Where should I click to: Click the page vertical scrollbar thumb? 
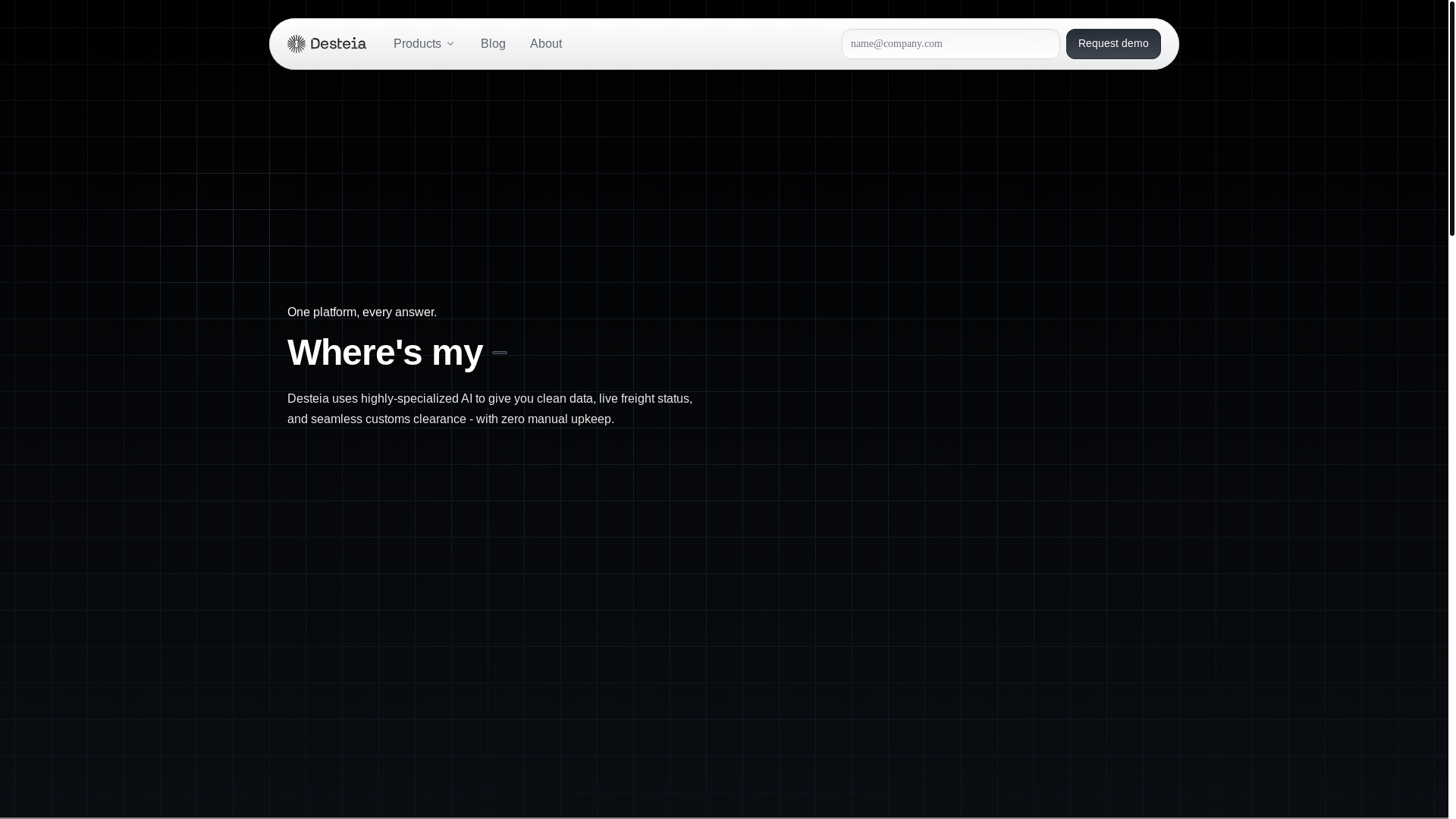point(1452,118)
